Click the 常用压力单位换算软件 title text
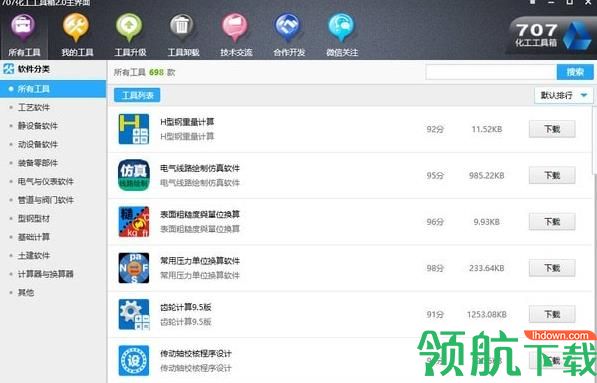The height and width of the screenshot is (383, 597). (200, 261)
